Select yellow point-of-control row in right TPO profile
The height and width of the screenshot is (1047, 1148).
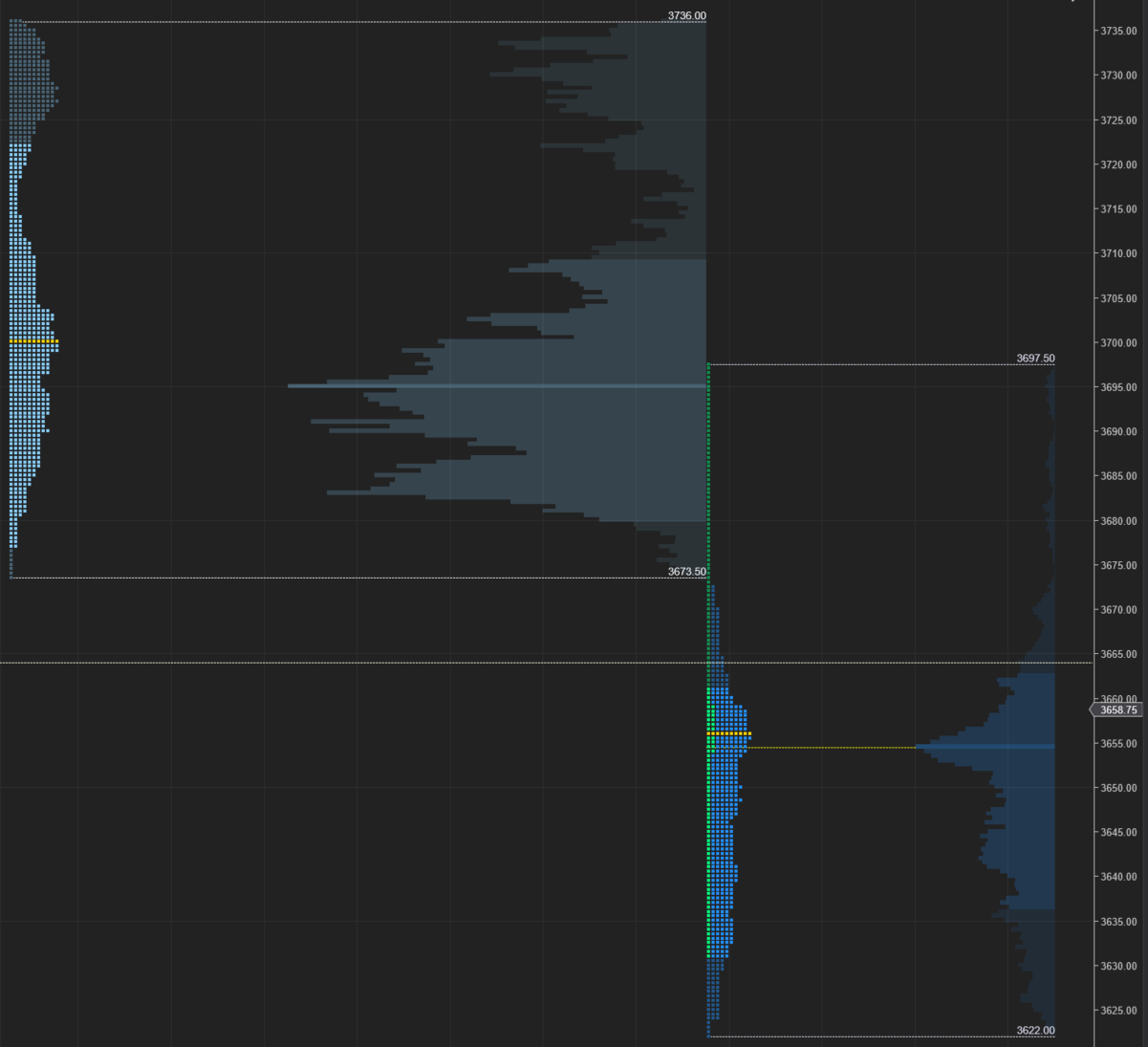click(729, 733)
